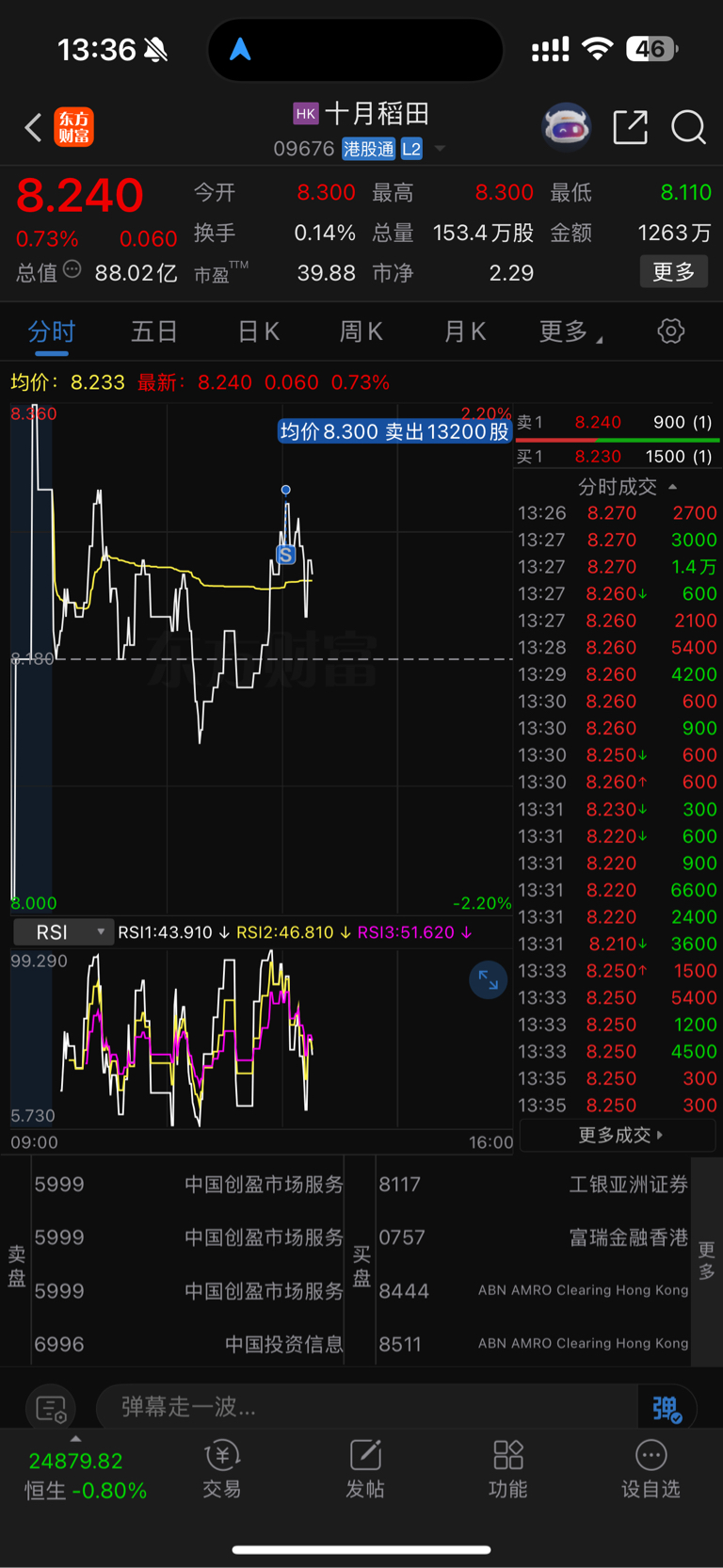Screen dimensions: 723x1568
Task: Open the robot assistant avatar icon
Action: tap(566, 127)
